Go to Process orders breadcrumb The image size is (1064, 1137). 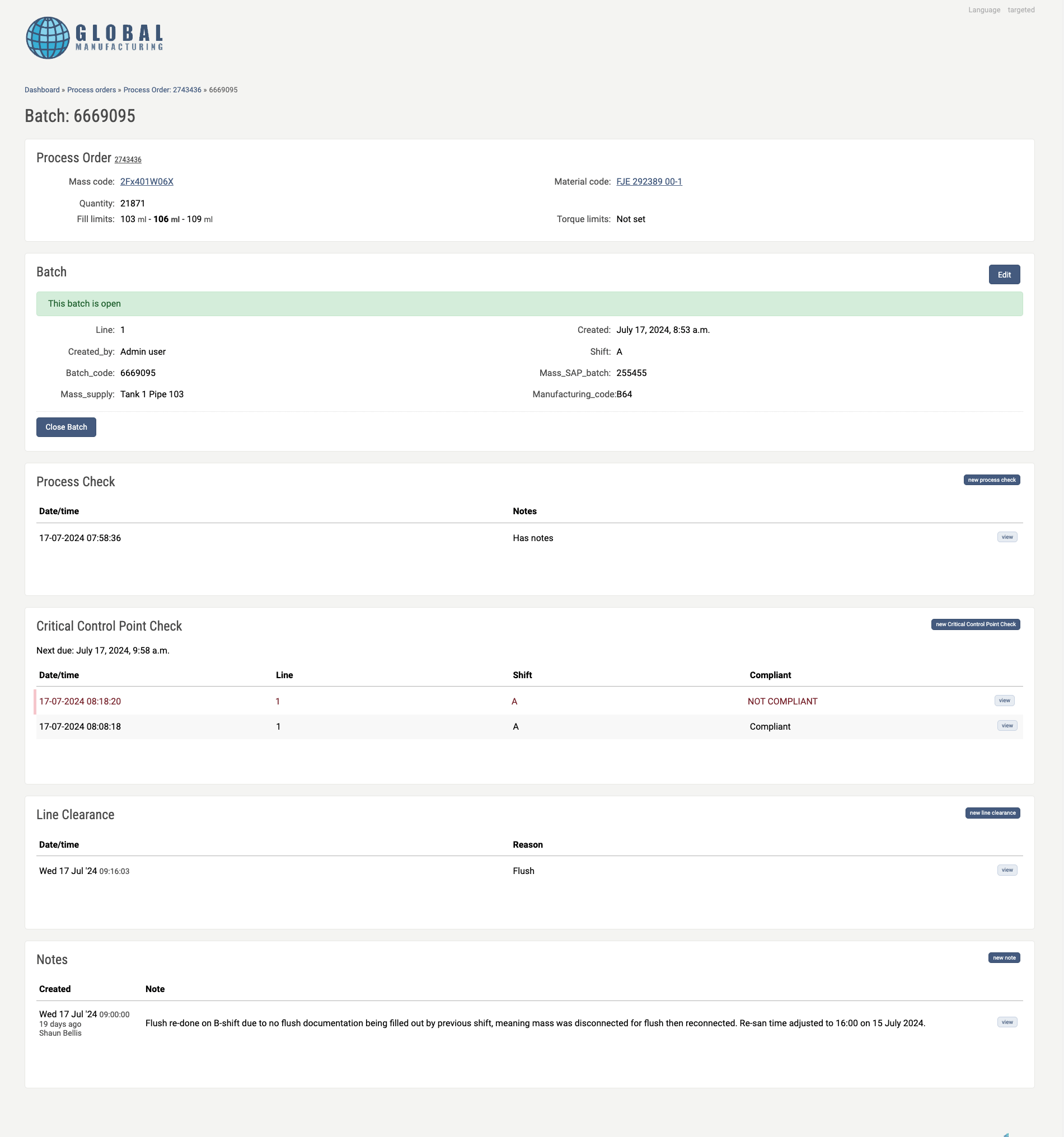(92, 90)
